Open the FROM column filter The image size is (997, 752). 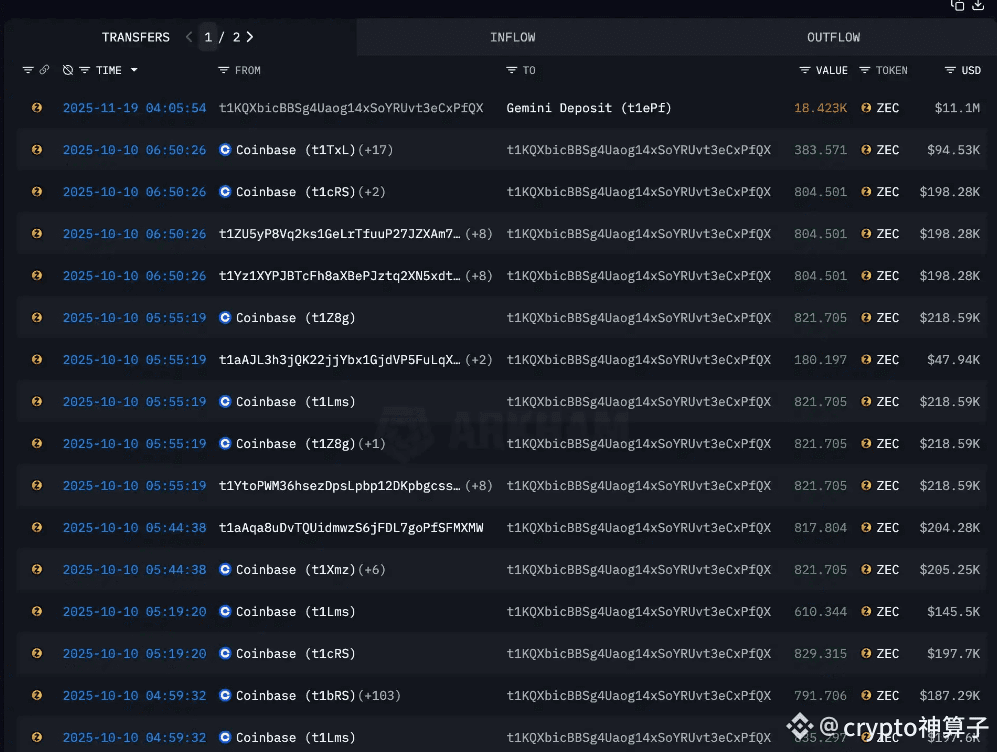point(224,70)
